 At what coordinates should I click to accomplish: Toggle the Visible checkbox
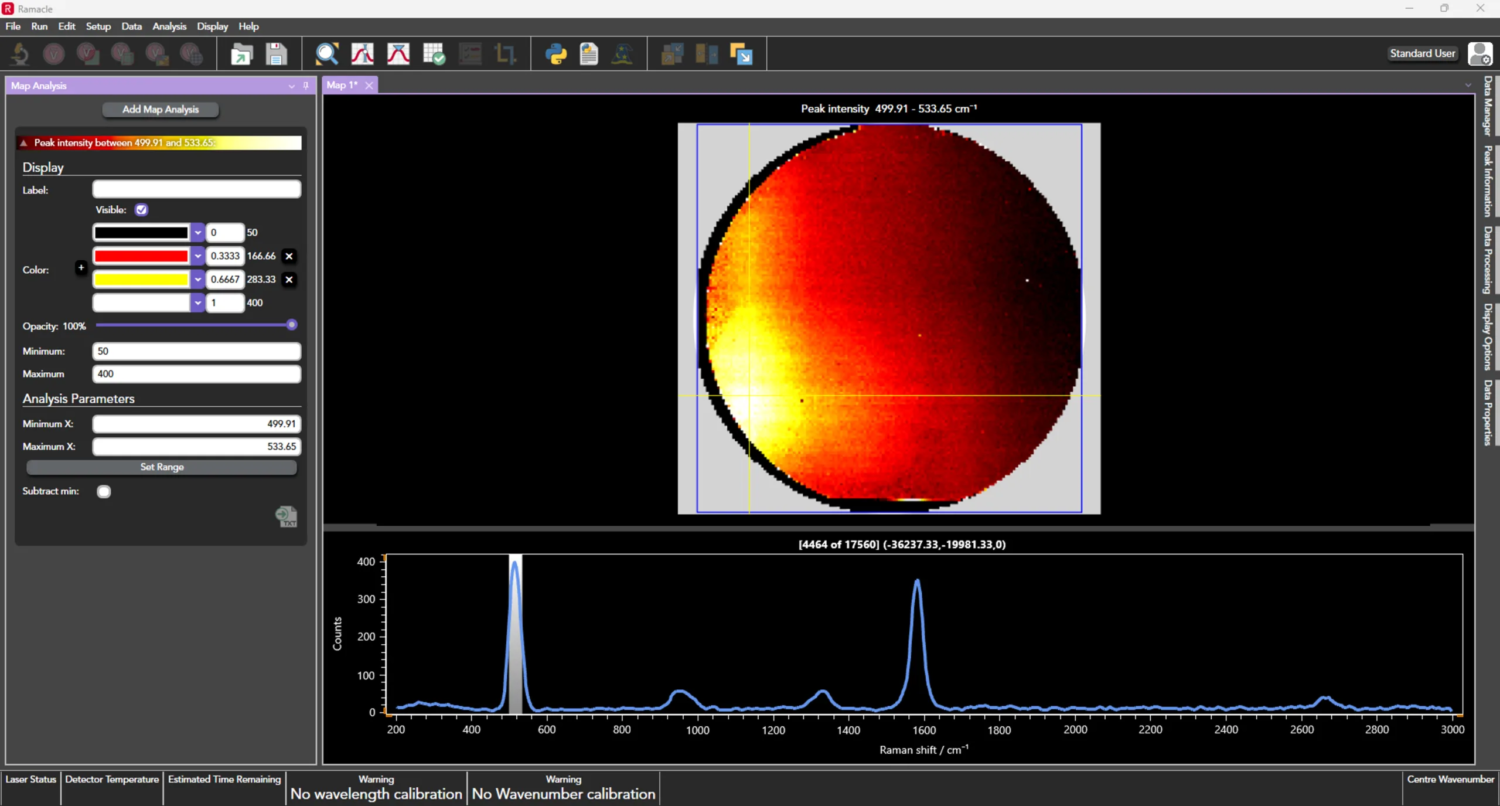click(141, 210)
